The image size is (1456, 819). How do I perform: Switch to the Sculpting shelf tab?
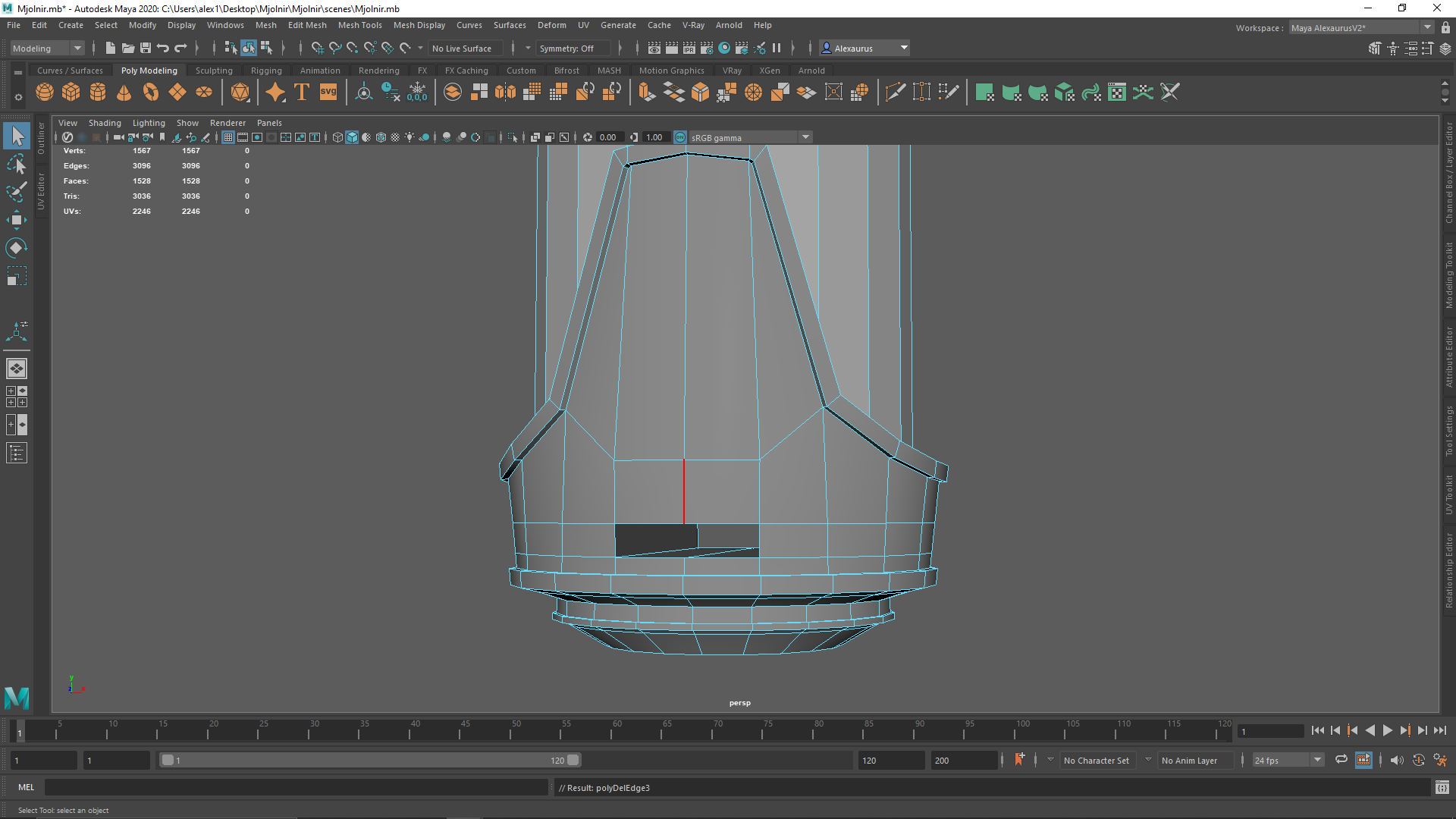(214, 70)
